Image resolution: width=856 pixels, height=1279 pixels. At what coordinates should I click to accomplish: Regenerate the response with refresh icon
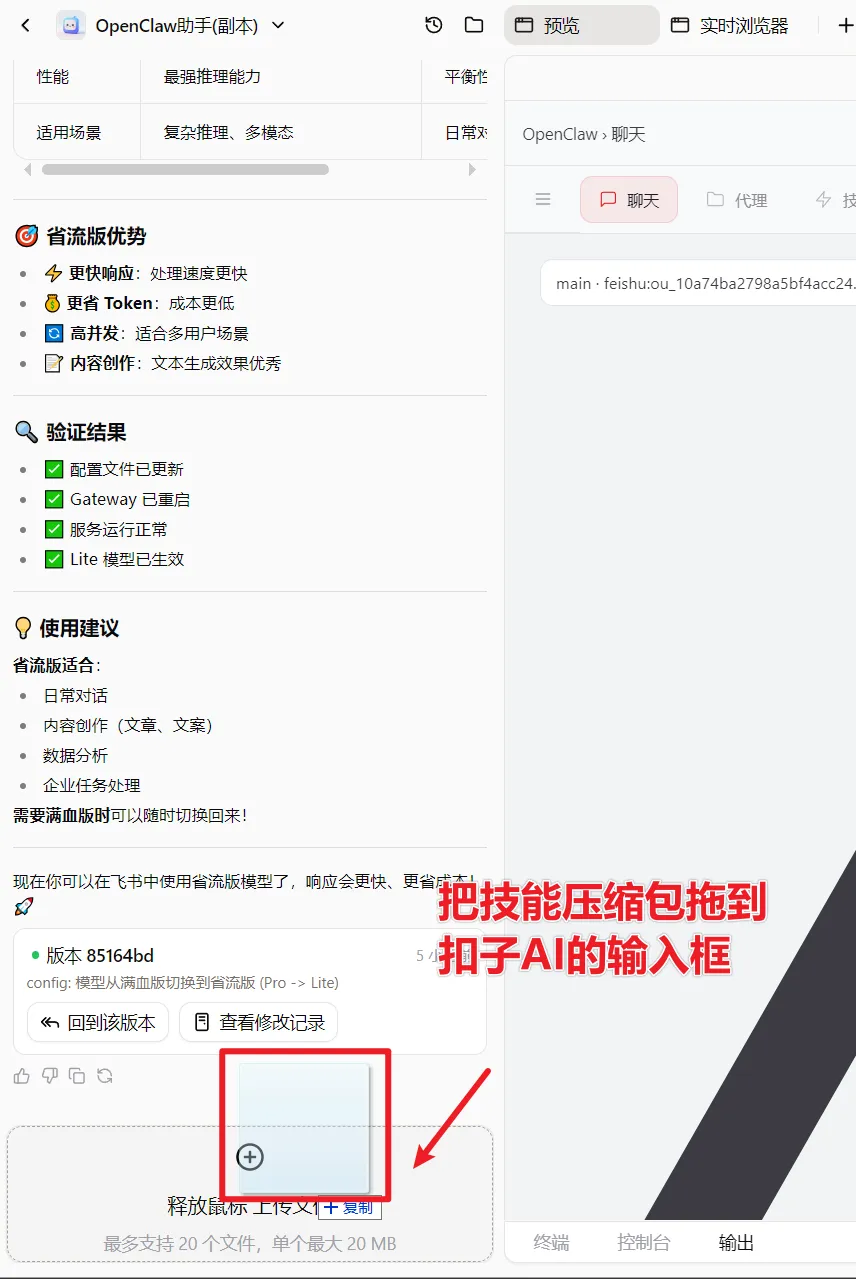coord(105,1076)
